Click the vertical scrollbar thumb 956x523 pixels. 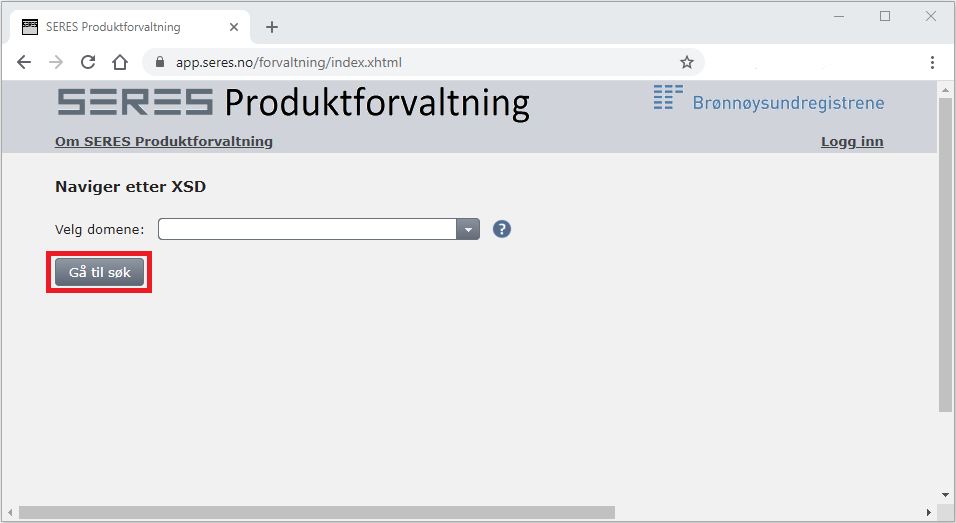pos(946,255)
